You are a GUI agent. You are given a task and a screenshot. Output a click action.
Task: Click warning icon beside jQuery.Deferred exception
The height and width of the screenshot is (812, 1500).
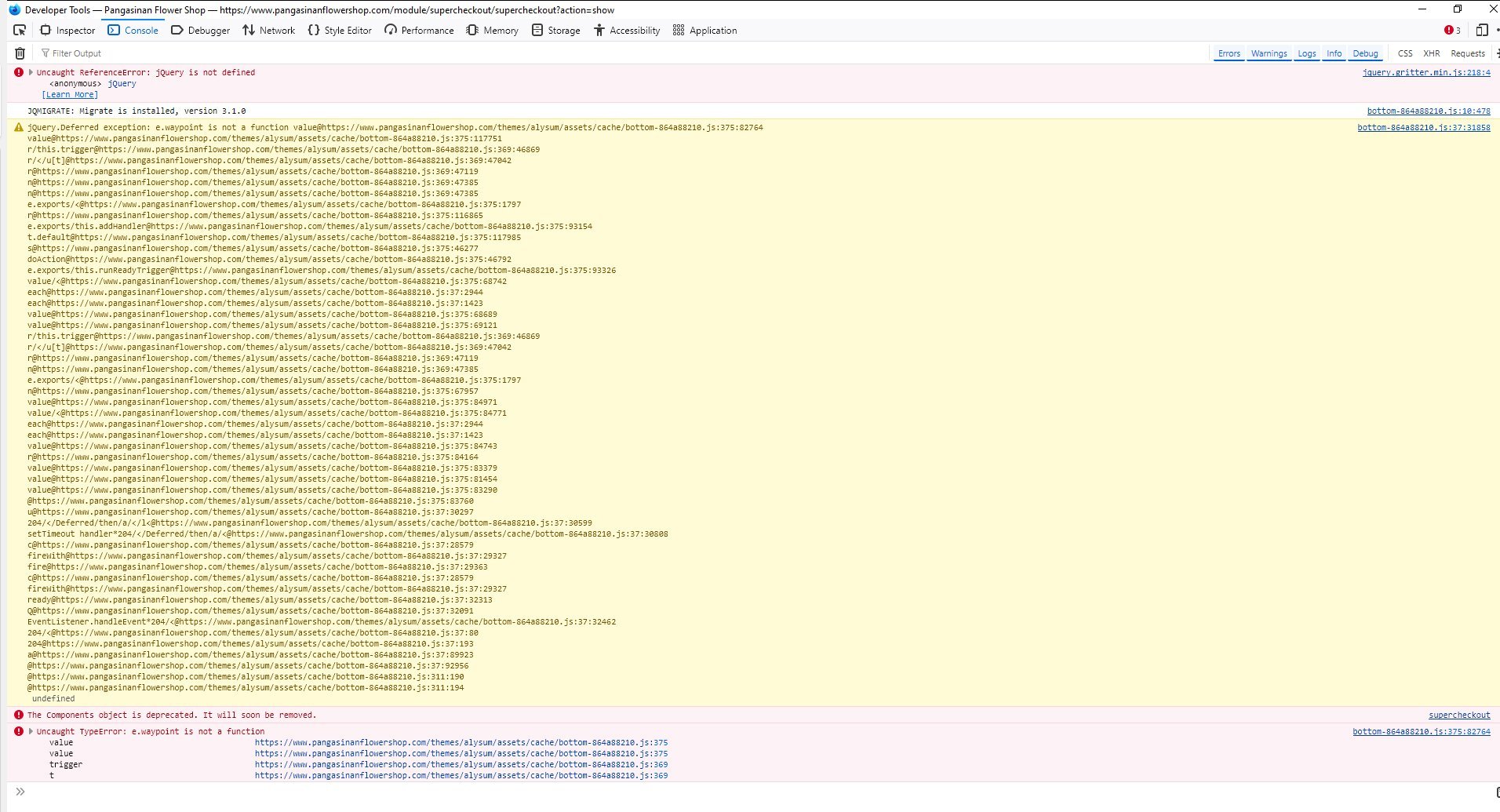pyautogui.click(x=19, y=127)
